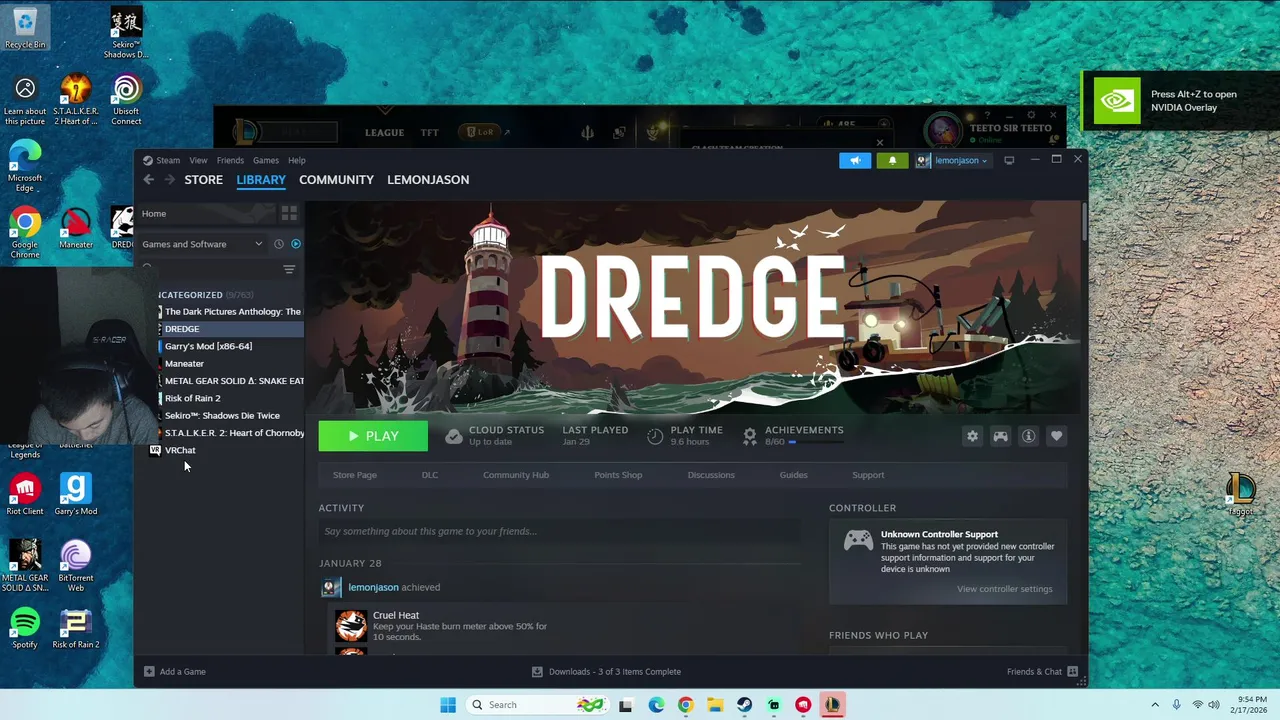Viewport: 1280px width, 720px height.
Task: Open the game settings gear for DREDGE
Action: coord(972,436)
